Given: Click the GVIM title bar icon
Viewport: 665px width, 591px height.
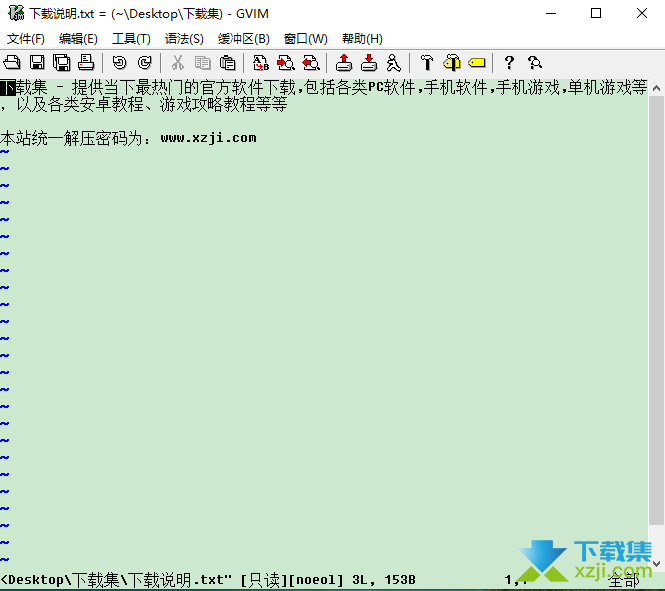Looking at the screenshot, I should click(16, 14).
